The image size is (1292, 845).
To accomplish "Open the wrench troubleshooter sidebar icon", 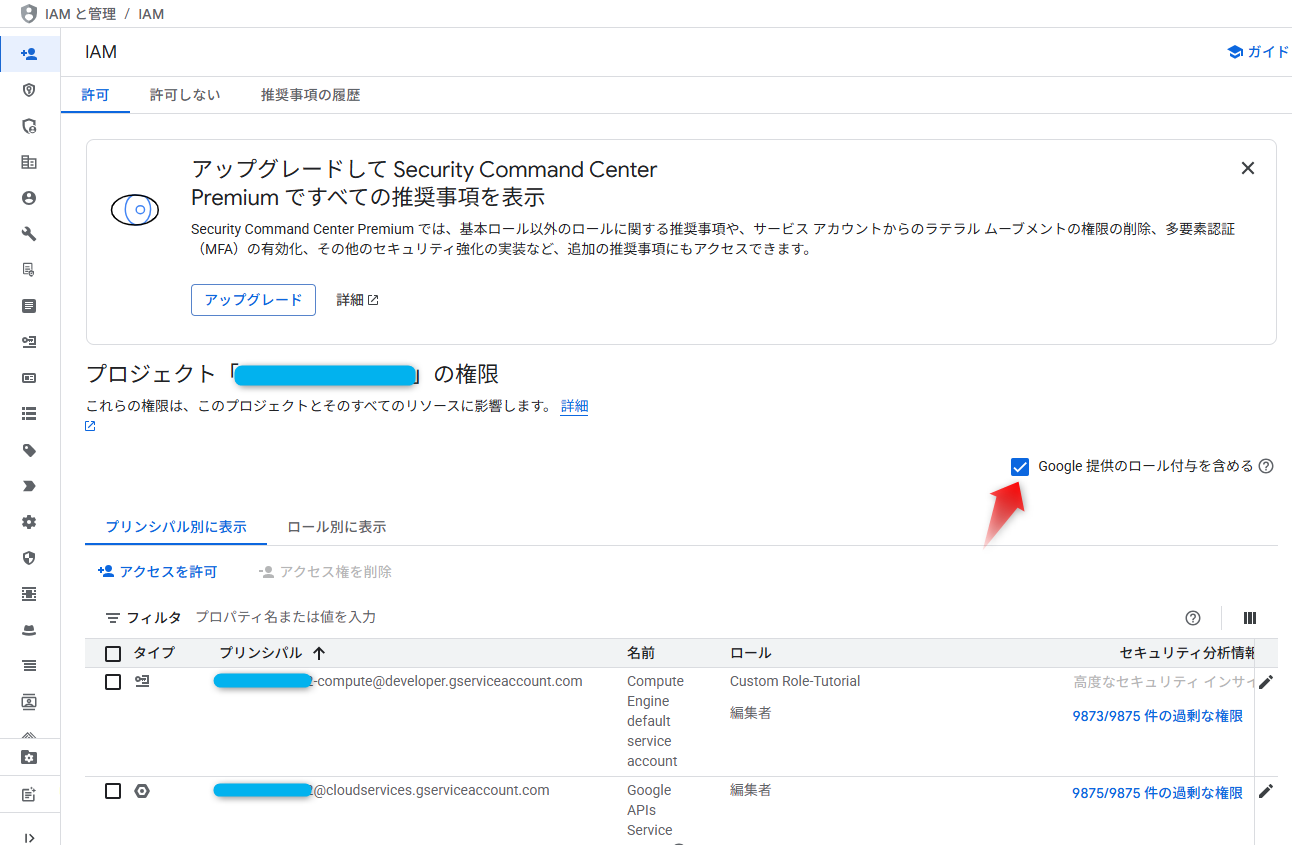I will [x=29, y=234].
